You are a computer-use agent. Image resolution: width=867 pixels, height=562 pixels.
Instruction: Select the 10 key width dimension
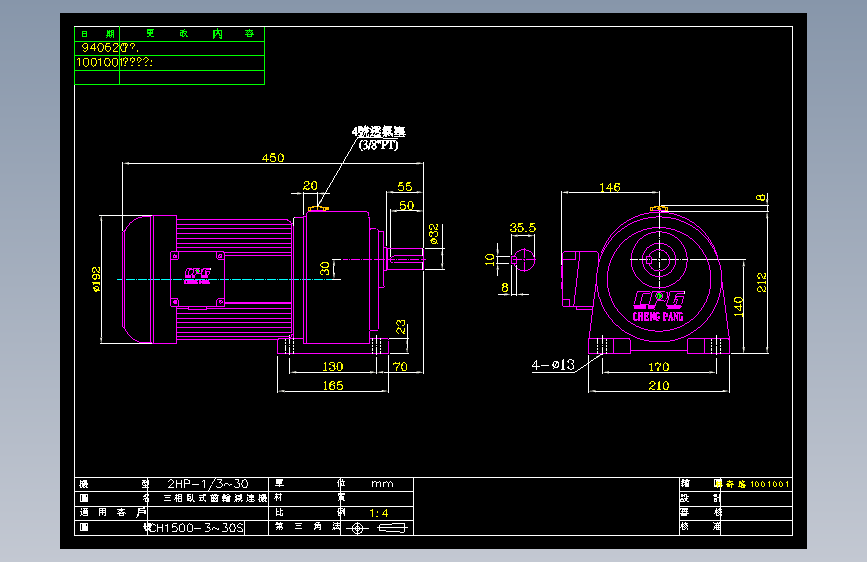click(489, 259)
